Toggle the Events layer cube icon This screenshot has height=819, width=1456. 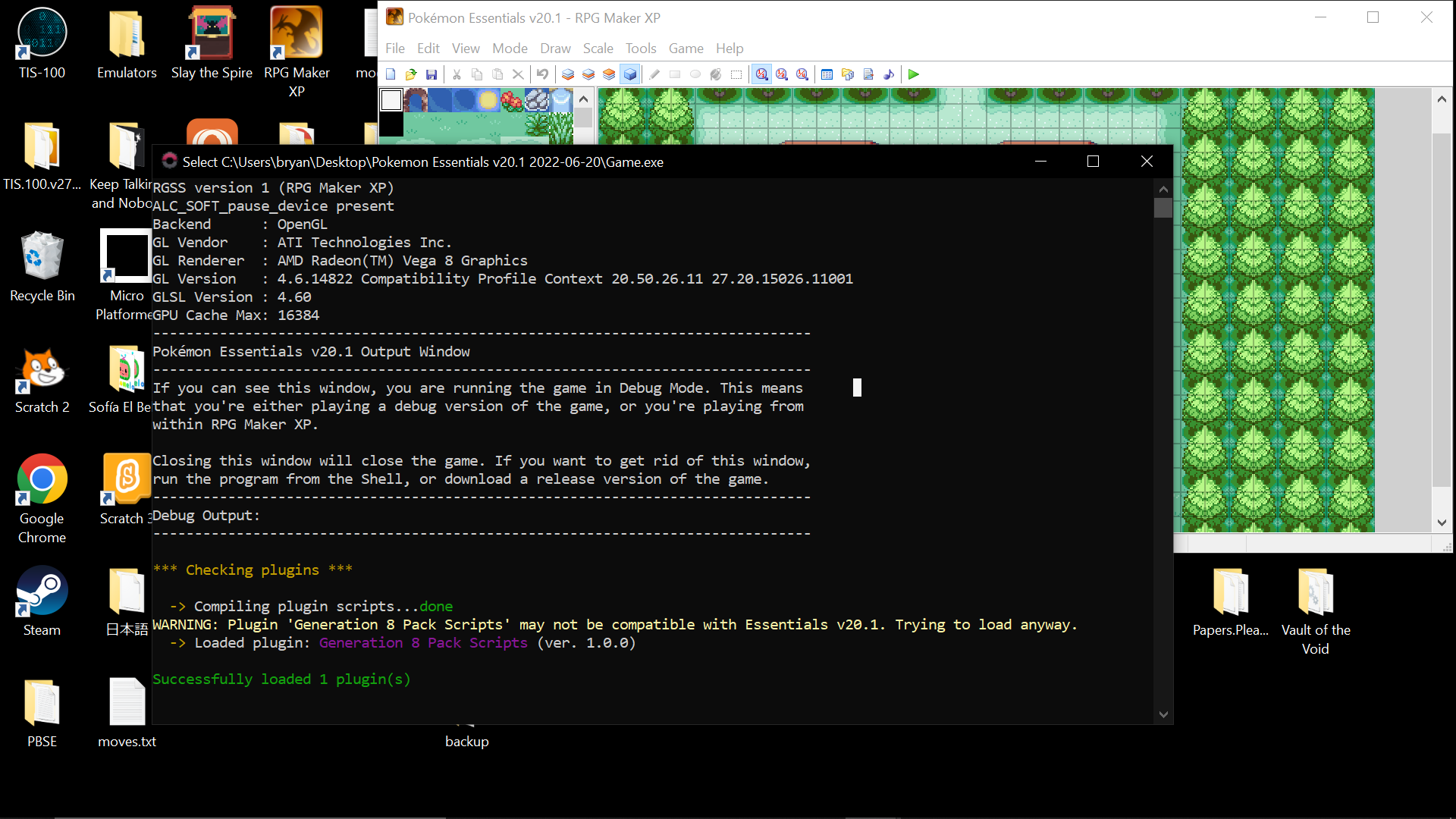click(x=629, y=74)
